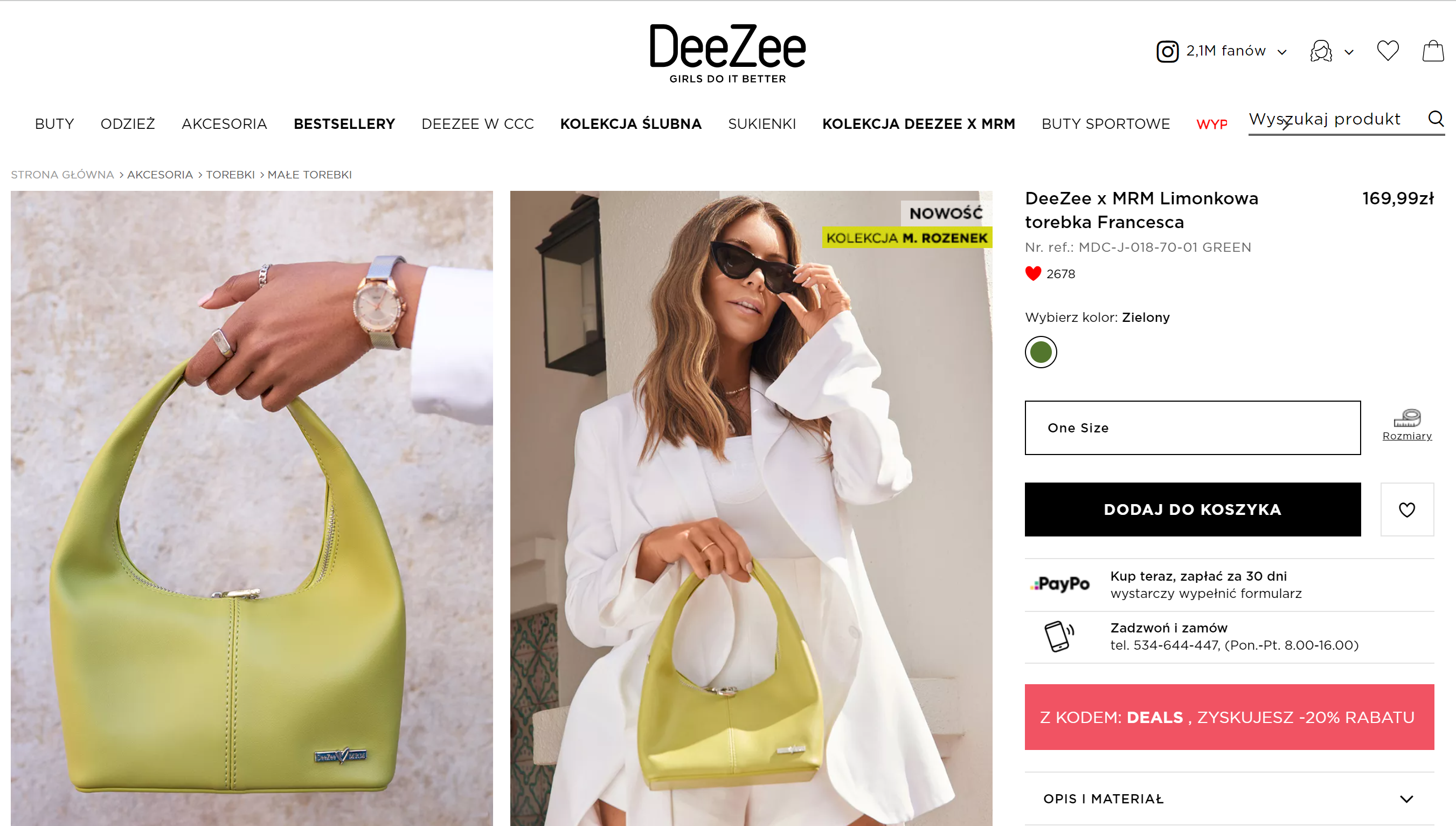Open the close-up handbag product photo
The image size is (1456, 826).
(252, 508)
